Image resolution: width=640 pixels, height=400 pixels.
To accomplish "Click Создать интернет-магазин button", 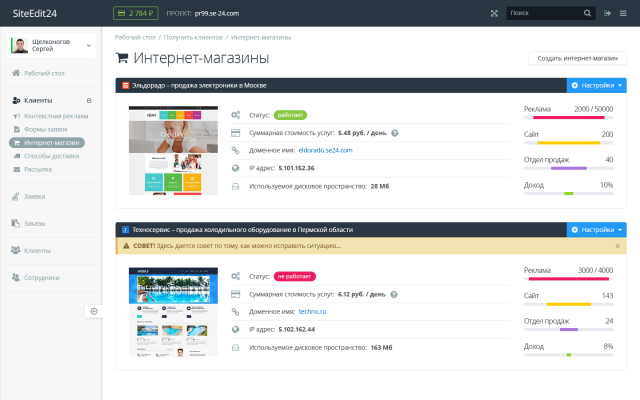I will [577, 58].
